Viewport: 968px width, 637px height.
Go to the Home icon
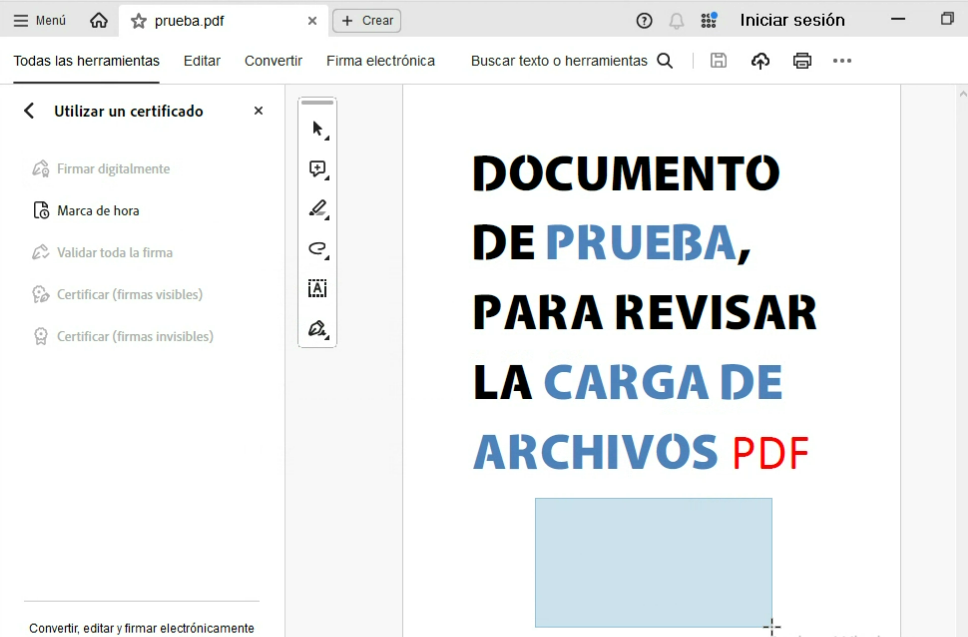[x=99, y=20]
